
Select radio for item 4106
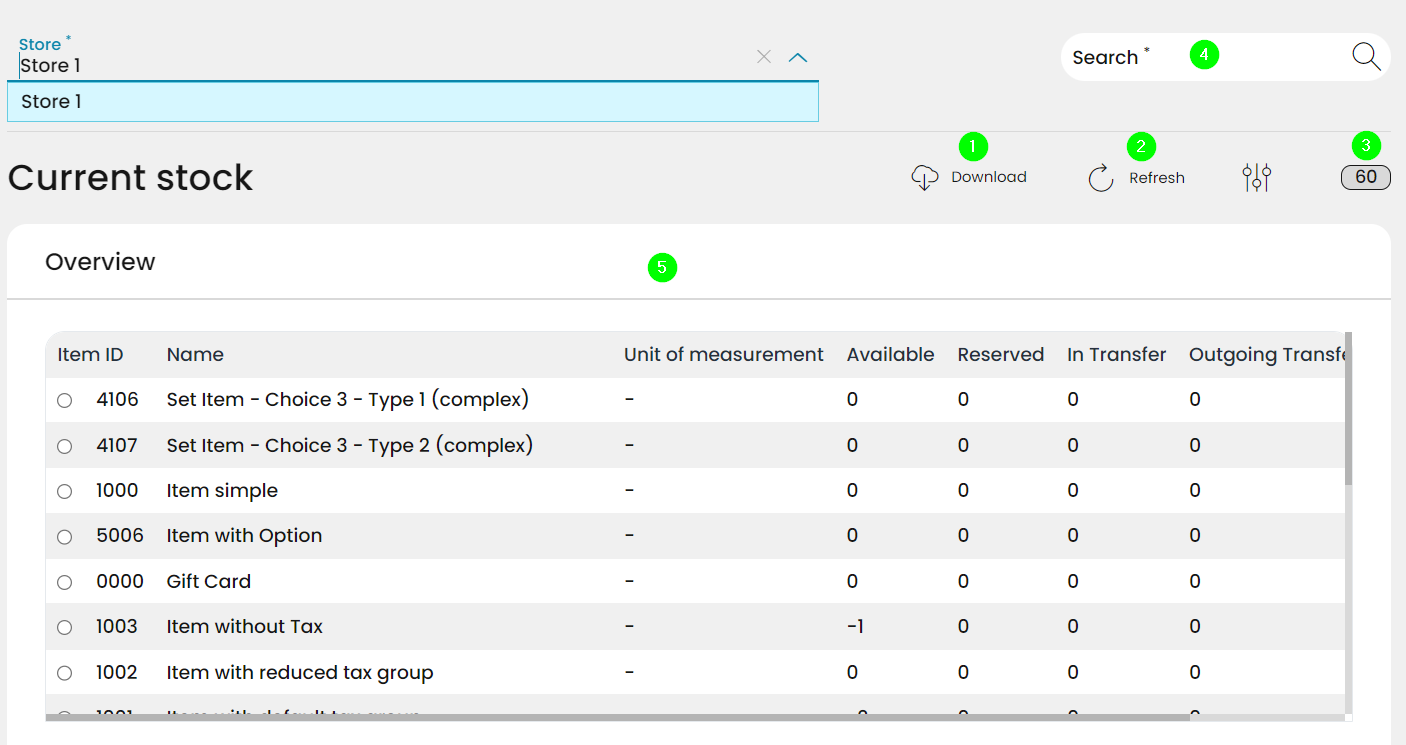pyautogui.click(x=65, y=400)
